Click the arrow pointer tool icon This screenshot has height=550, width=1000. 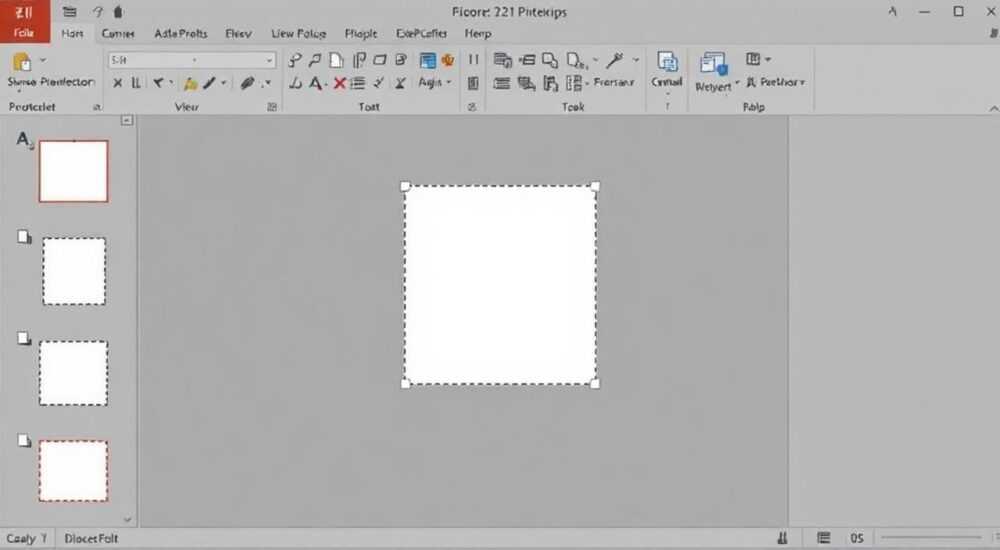[158, 82]
